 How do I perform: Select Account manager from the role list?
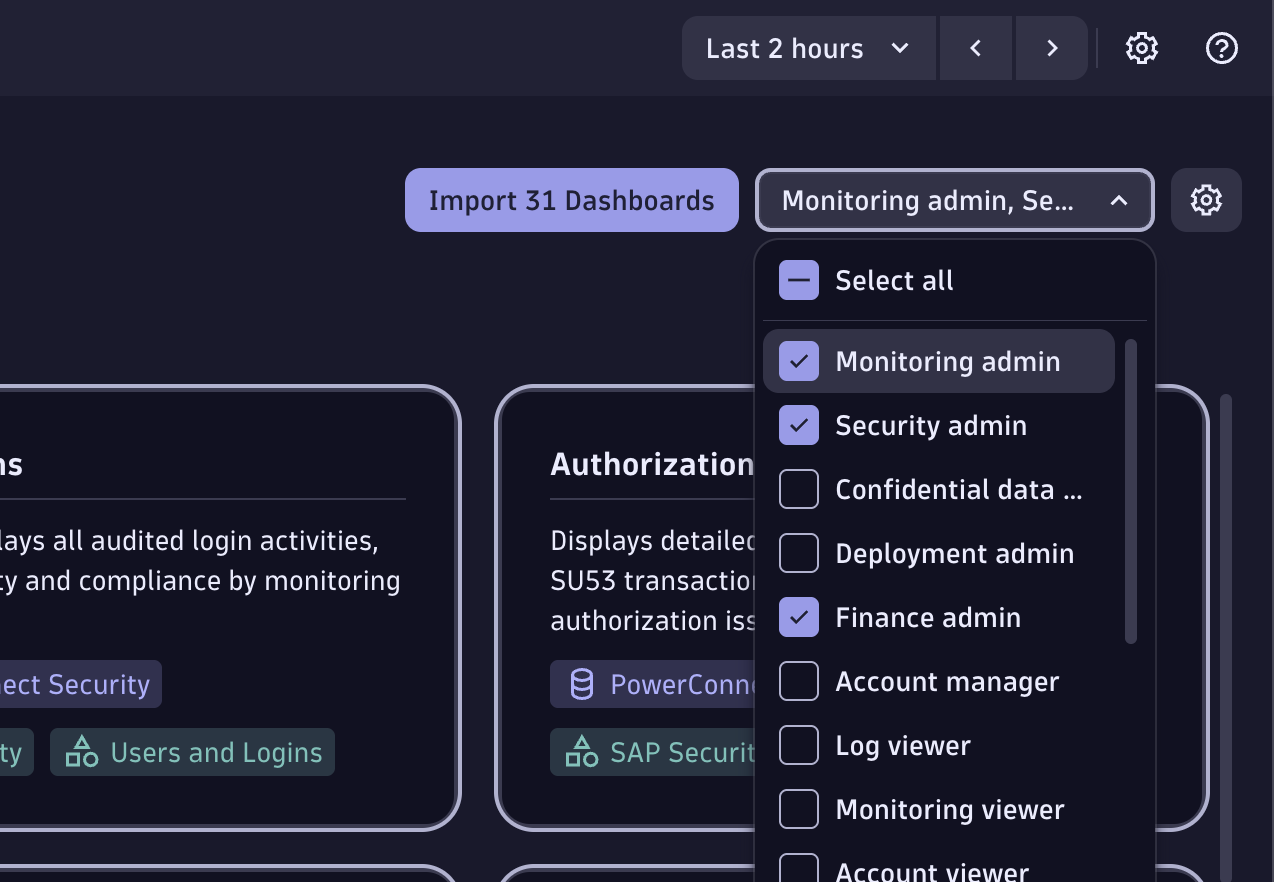[946, 681]
